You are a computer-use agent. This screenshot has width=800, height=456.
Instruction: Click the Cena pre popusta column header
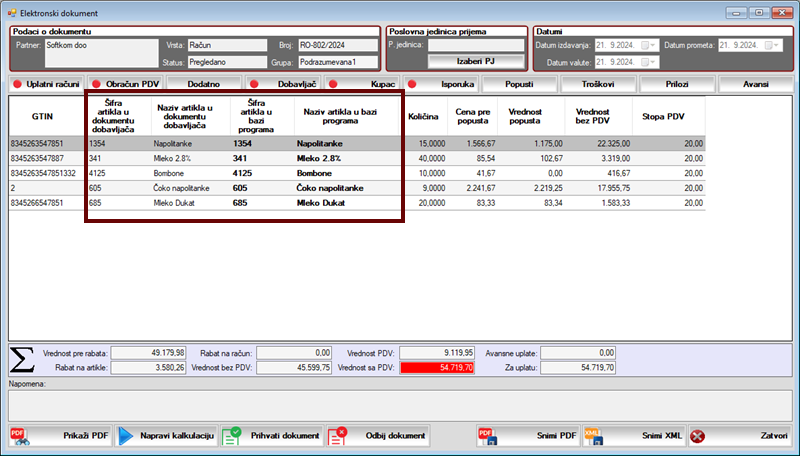472,116
